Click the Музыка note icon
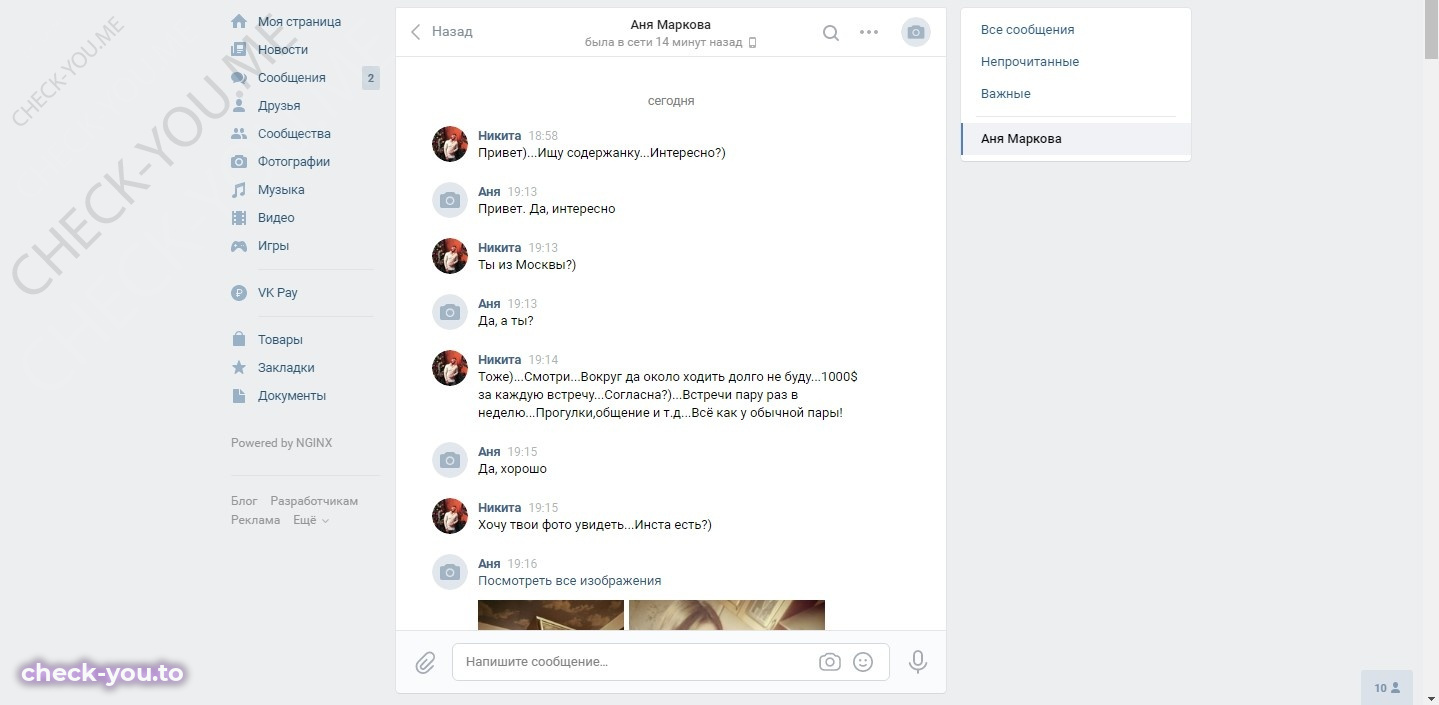This screenshot has height=705, width=1439. point(239,189)
